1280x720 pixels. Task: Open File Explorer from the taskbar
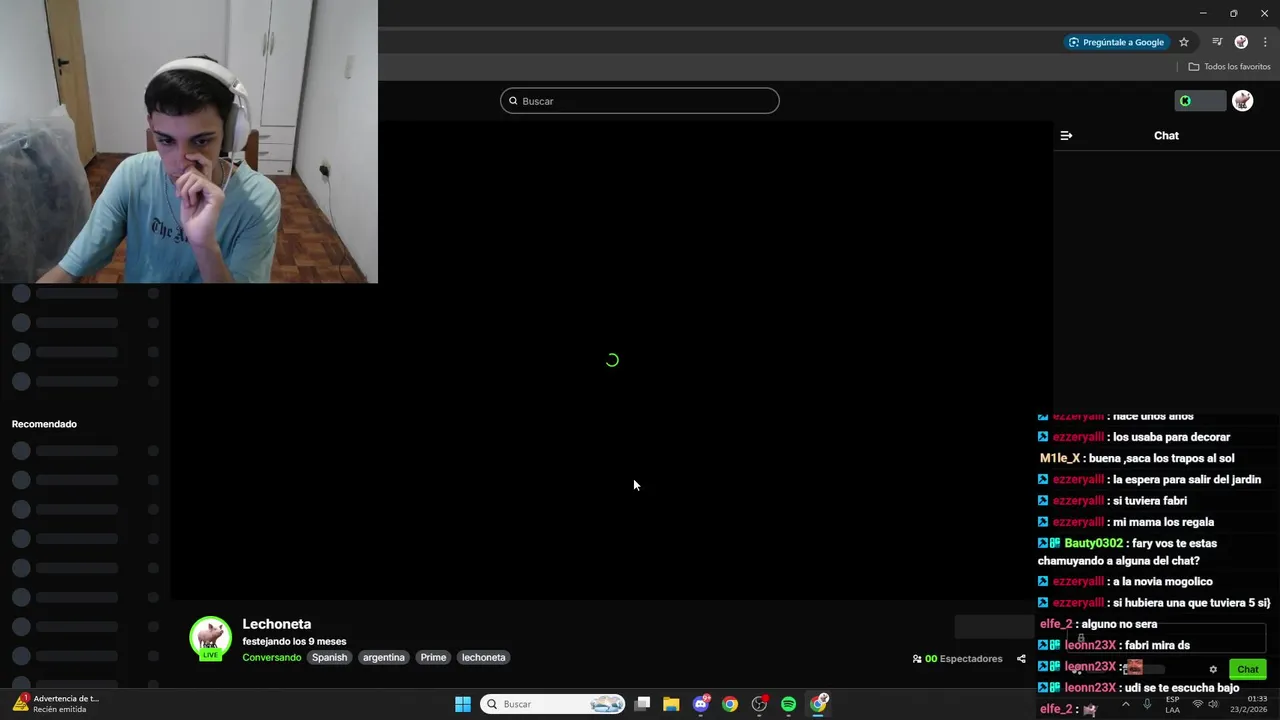[x=671, y=704]
